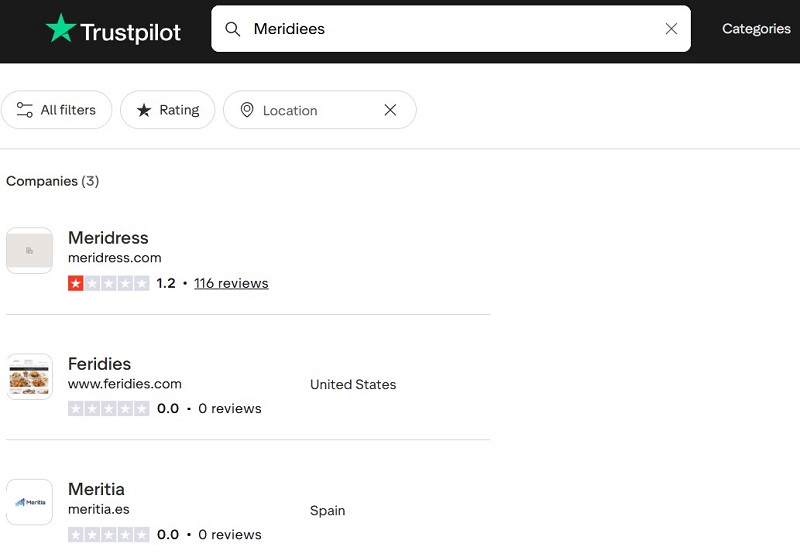The height and width of the screenshot is (557, 800).
Task: Open the Feridies company result
Action: 99,364
